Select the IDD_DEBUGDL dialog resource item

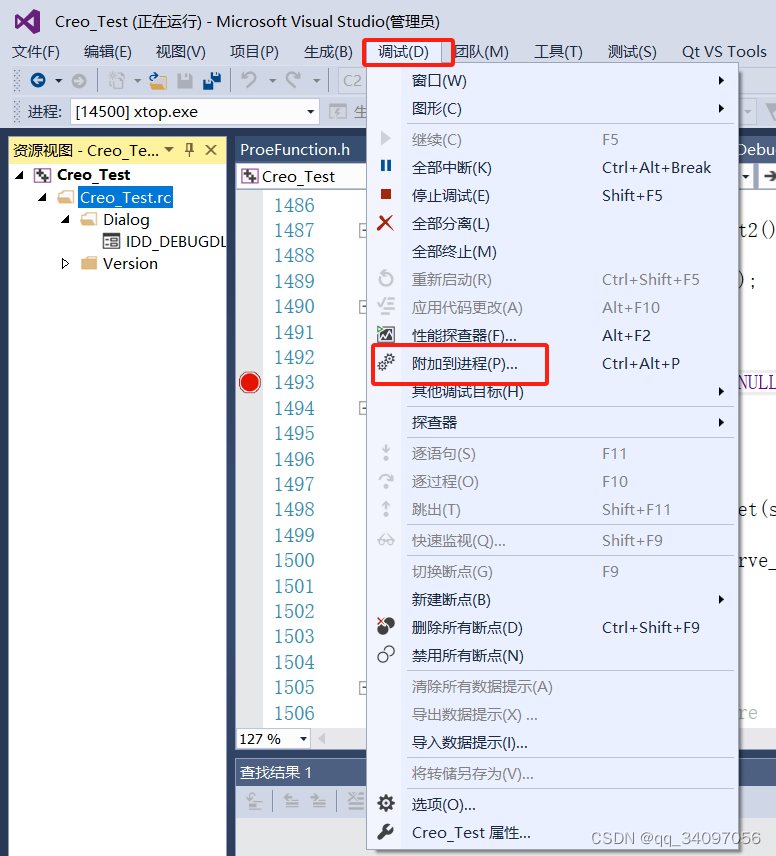click(x=175, y=241)
